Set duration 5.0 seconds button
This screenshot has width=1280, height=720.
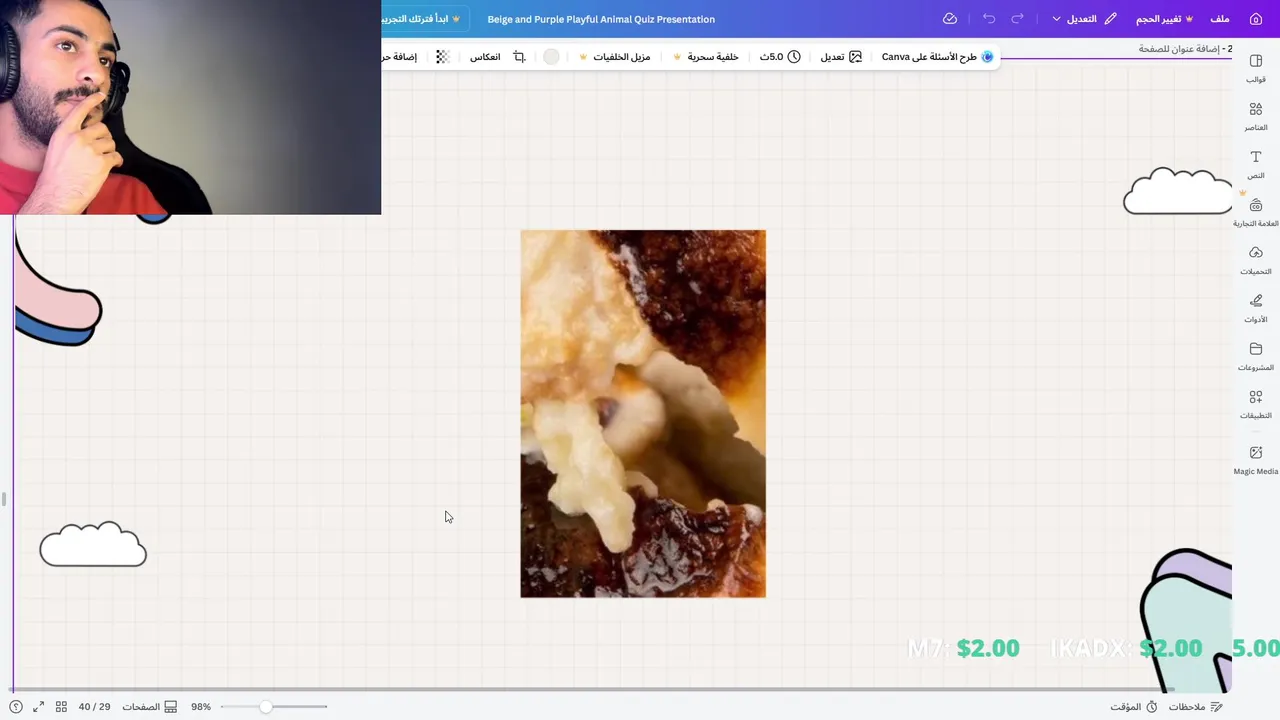(780, 57)
